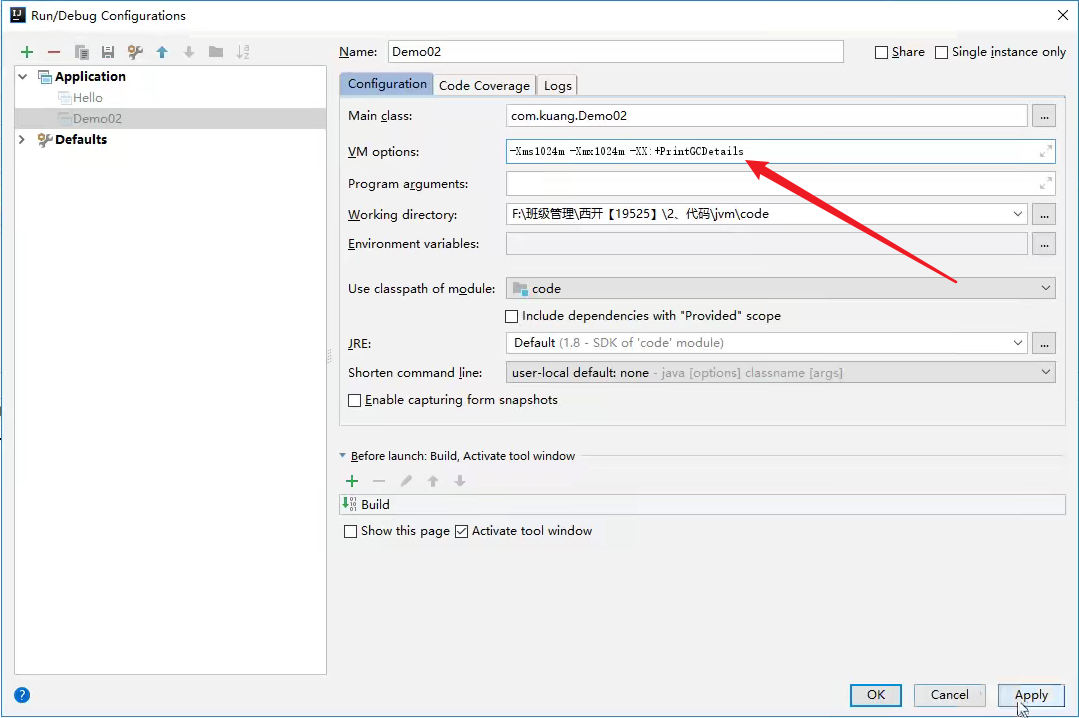Image resolution: width=1079 pixels, height=718 pixels.
Task: Select the Build task in Before launch list
Action: (703, 505)
